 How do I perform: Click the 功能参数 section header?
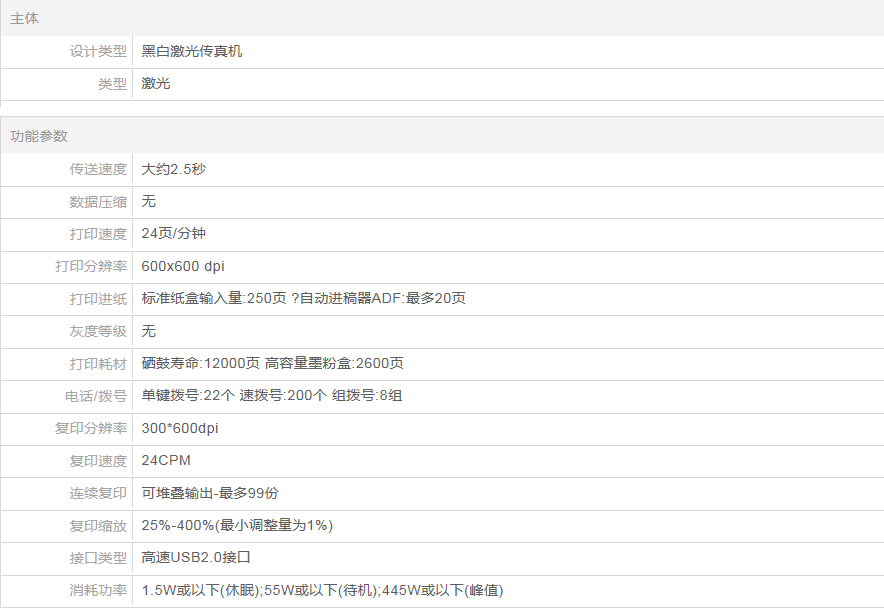coord(39,136)
